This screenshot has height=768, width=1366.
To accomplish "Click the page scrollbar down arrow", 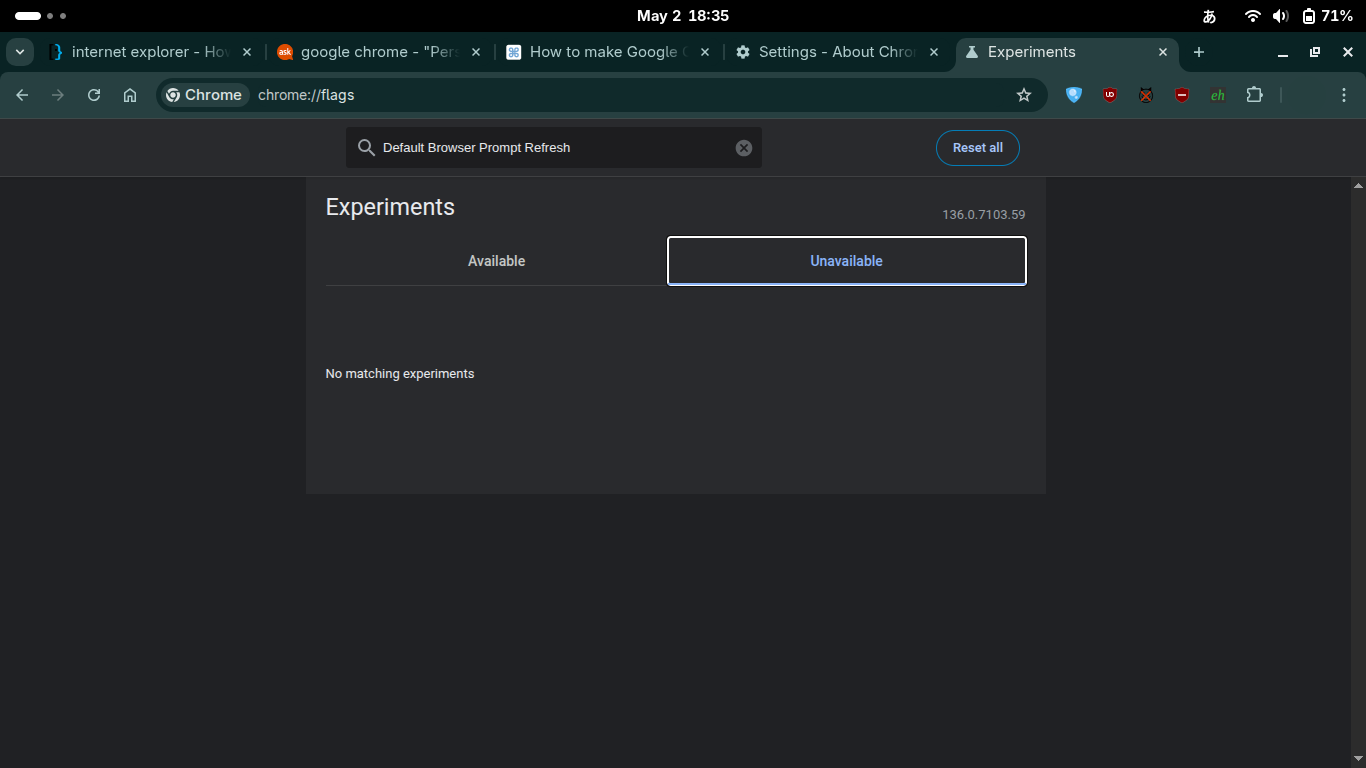I will point(1358,761).
